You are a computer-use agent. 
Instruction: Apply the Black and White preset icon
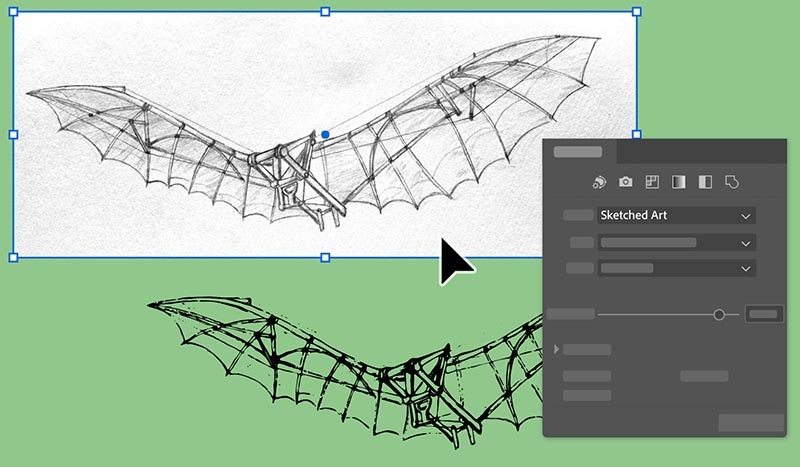[x=705, y=182]
